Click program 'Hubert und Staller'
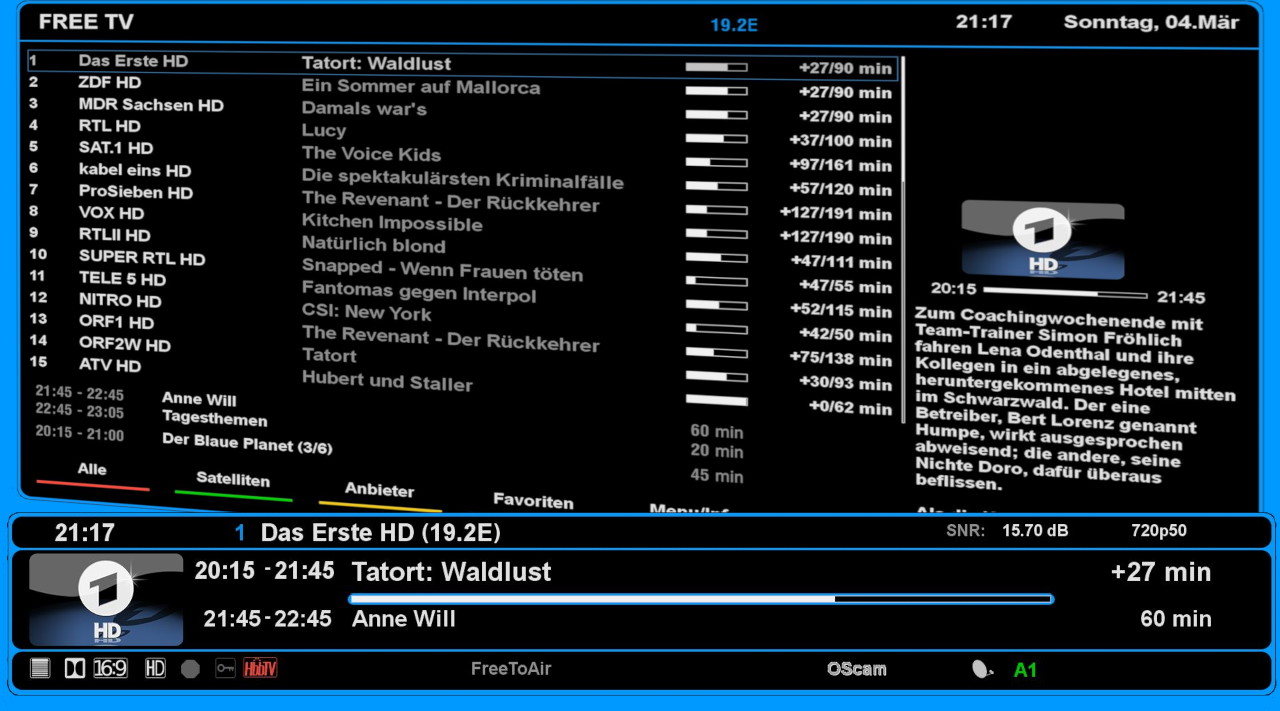The image size is (1280, 711). point(387,381)
